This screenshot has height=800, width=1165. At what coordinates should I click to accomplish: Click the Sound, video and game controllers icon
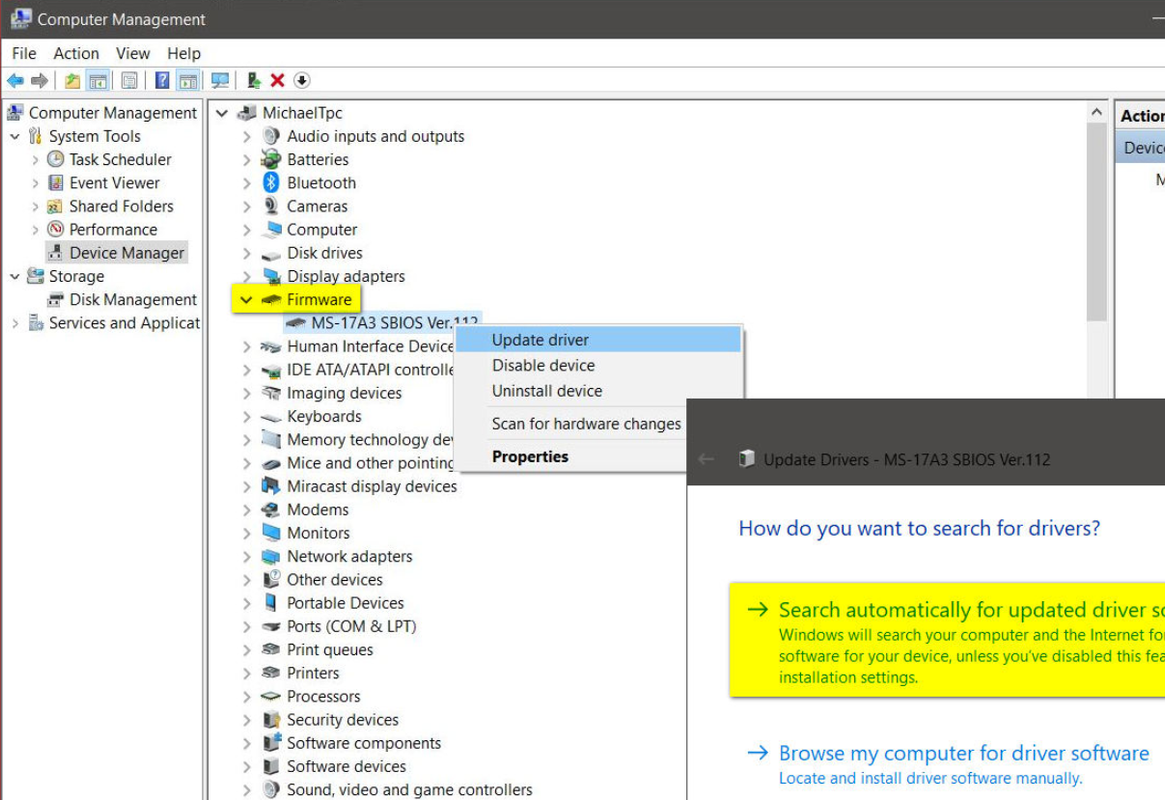point(271,790)
